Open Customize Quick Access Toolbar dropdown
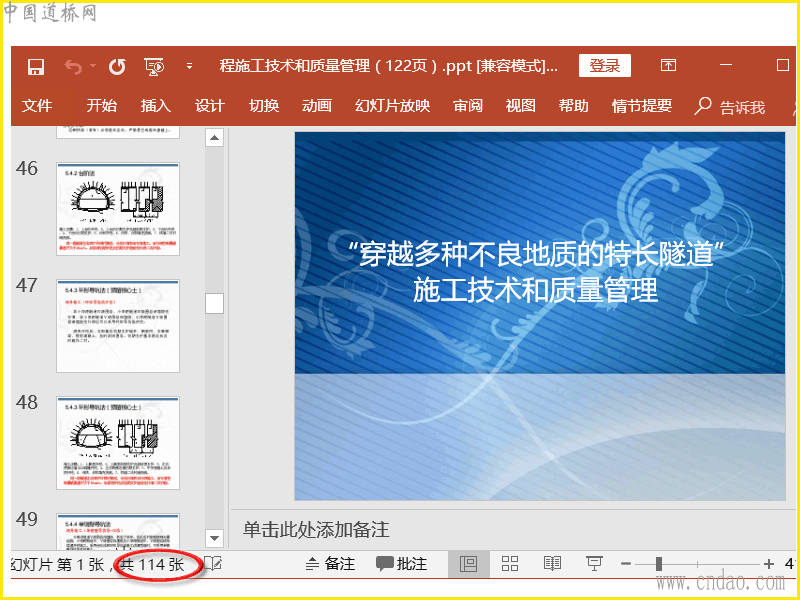The image size is (800, 600). (189, 66)
